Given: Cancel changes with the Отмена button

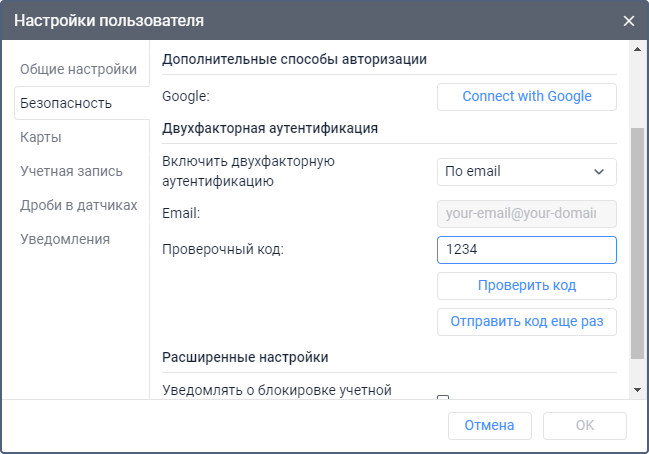Looking at the screenshot, I should tap(489, 425).
